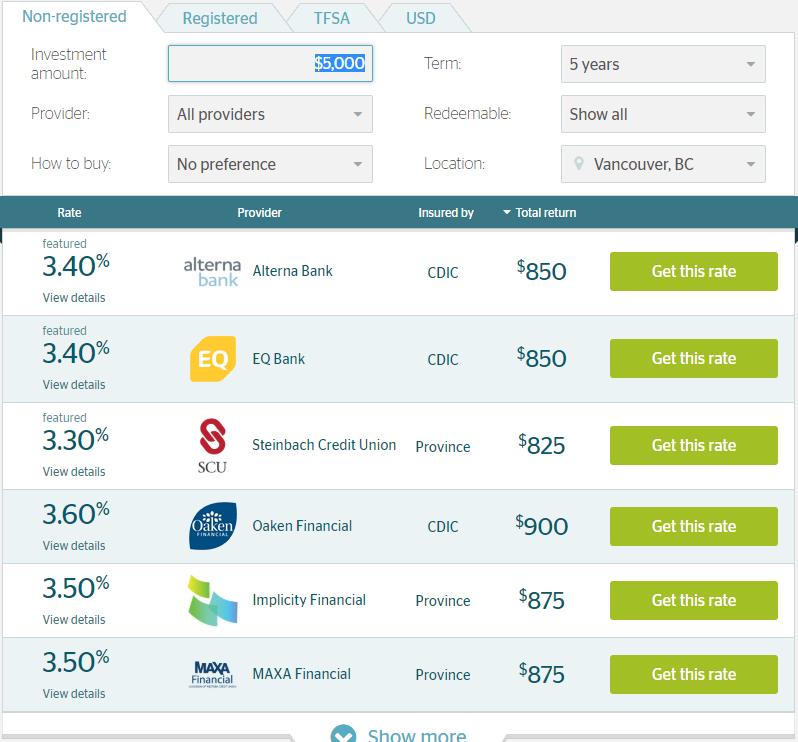Click the Oaken Financial logo
This screenshot has height=742, width=798.
213,526
